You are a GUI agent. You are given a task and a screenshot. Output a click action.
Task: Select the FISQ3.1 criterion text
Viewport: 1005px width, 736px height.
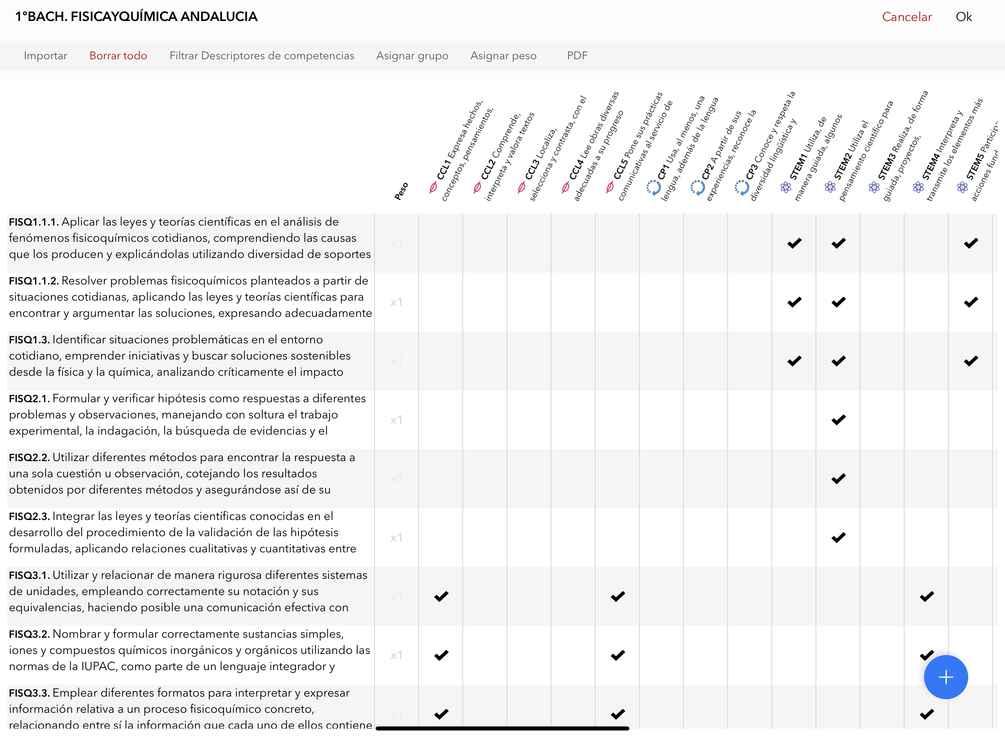tap(188, 591)
